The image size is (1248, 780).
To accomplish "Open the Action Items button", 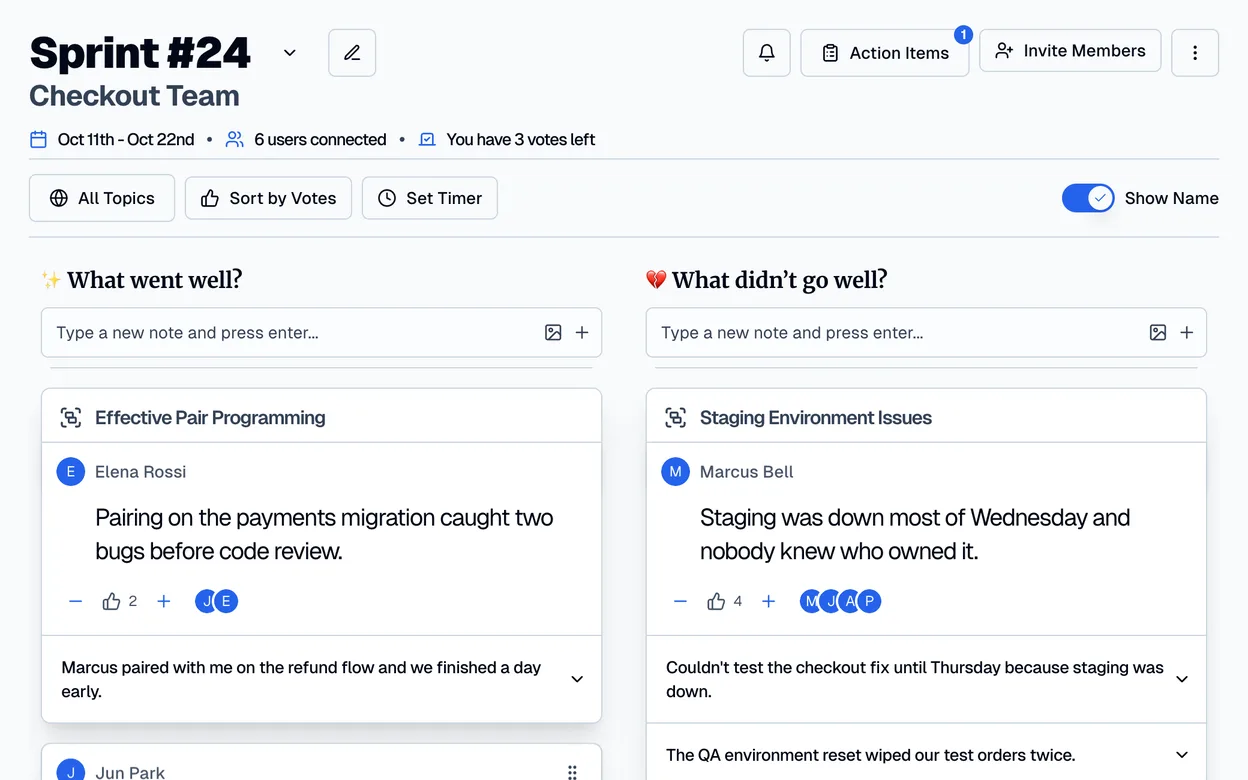I will [x=885, y=53].
